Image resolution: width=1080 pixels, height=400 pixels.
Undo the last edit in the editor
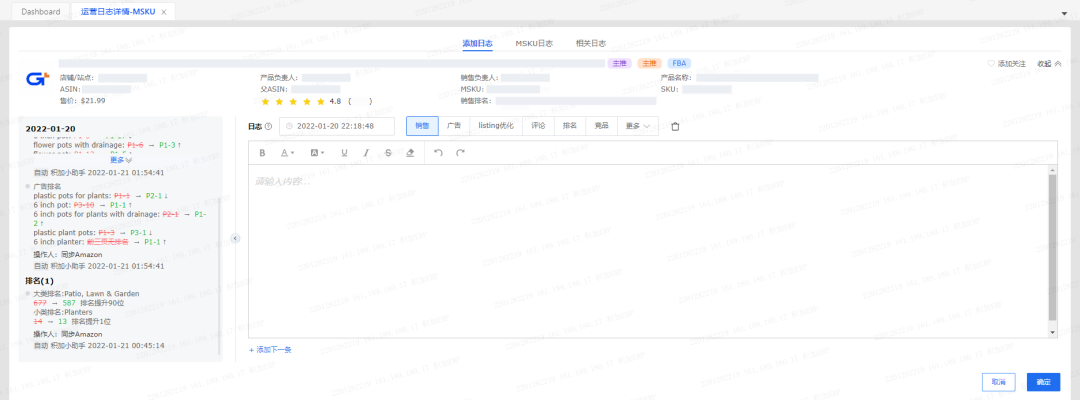(438, 153)
